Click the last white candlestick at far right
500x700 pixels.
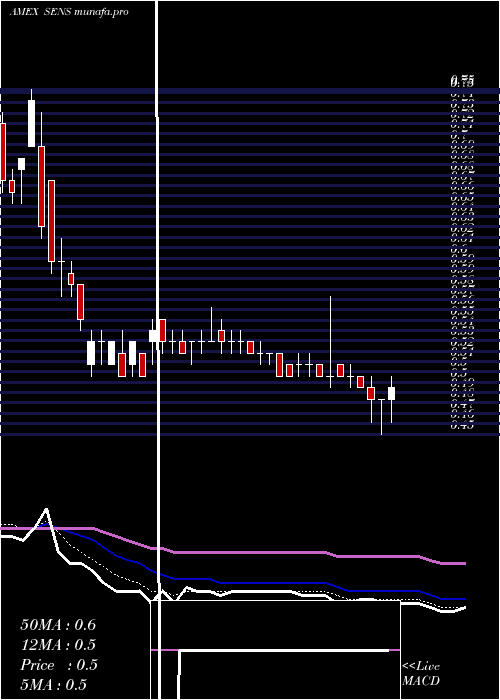pyautogui.click(x=392, y=393)
